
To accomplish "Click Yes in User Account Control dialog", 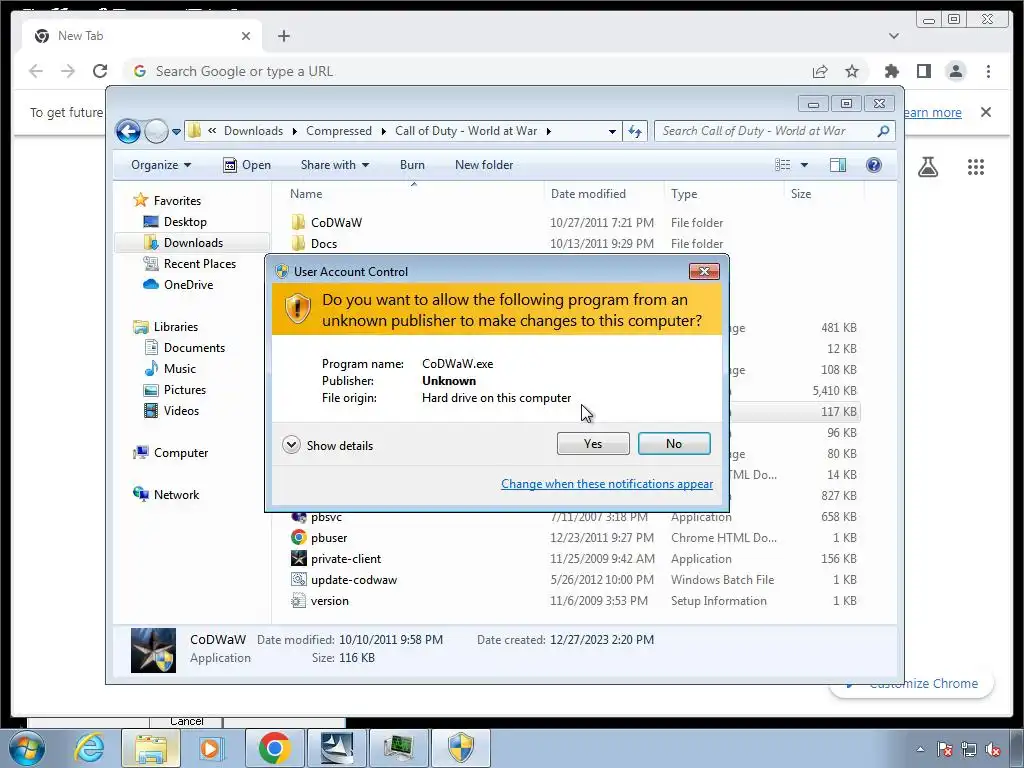I will 593,443.
